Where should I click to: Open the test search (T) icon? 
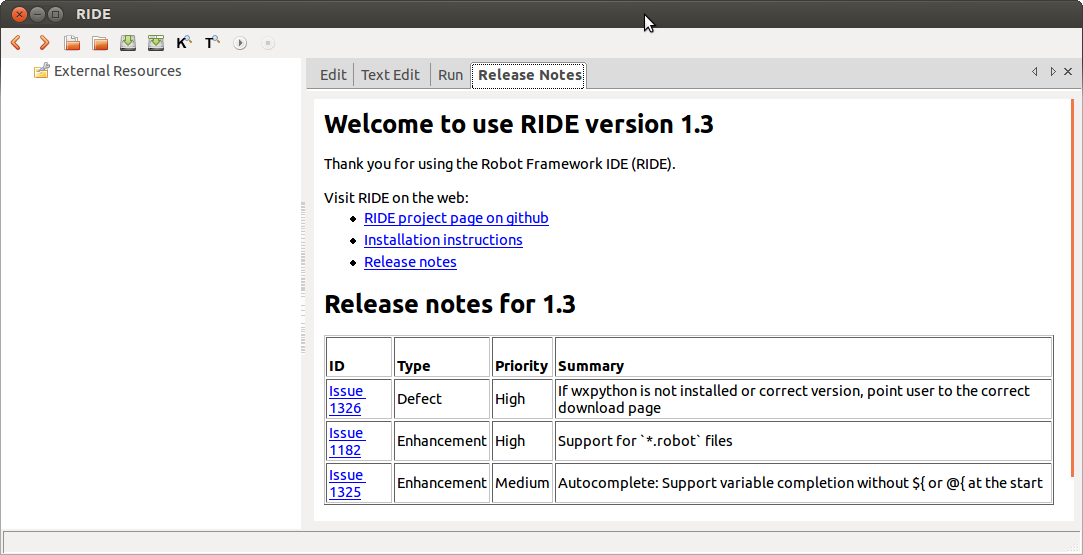coord(212,43)
